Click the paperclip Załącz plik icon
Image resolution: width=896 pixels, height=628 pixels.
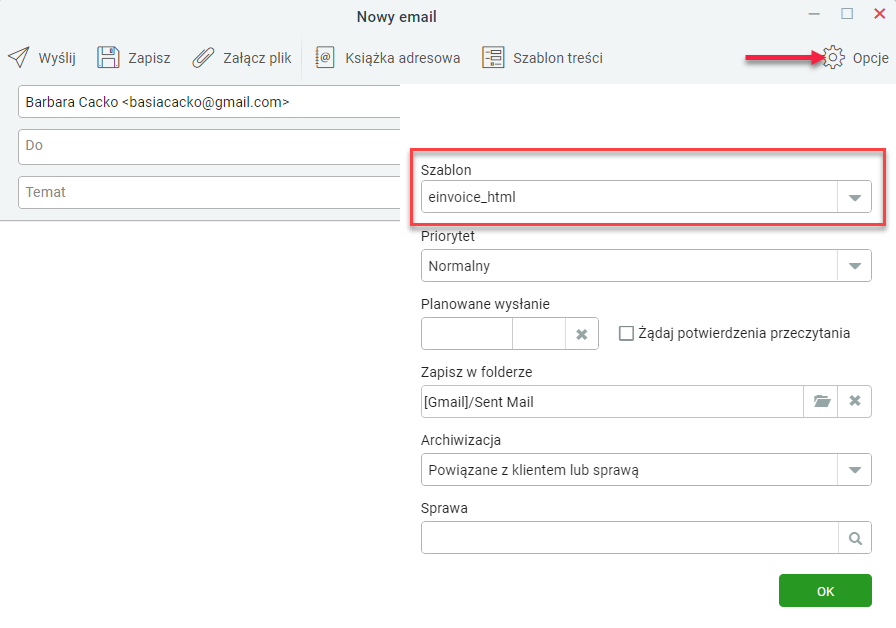click(203, 58)
